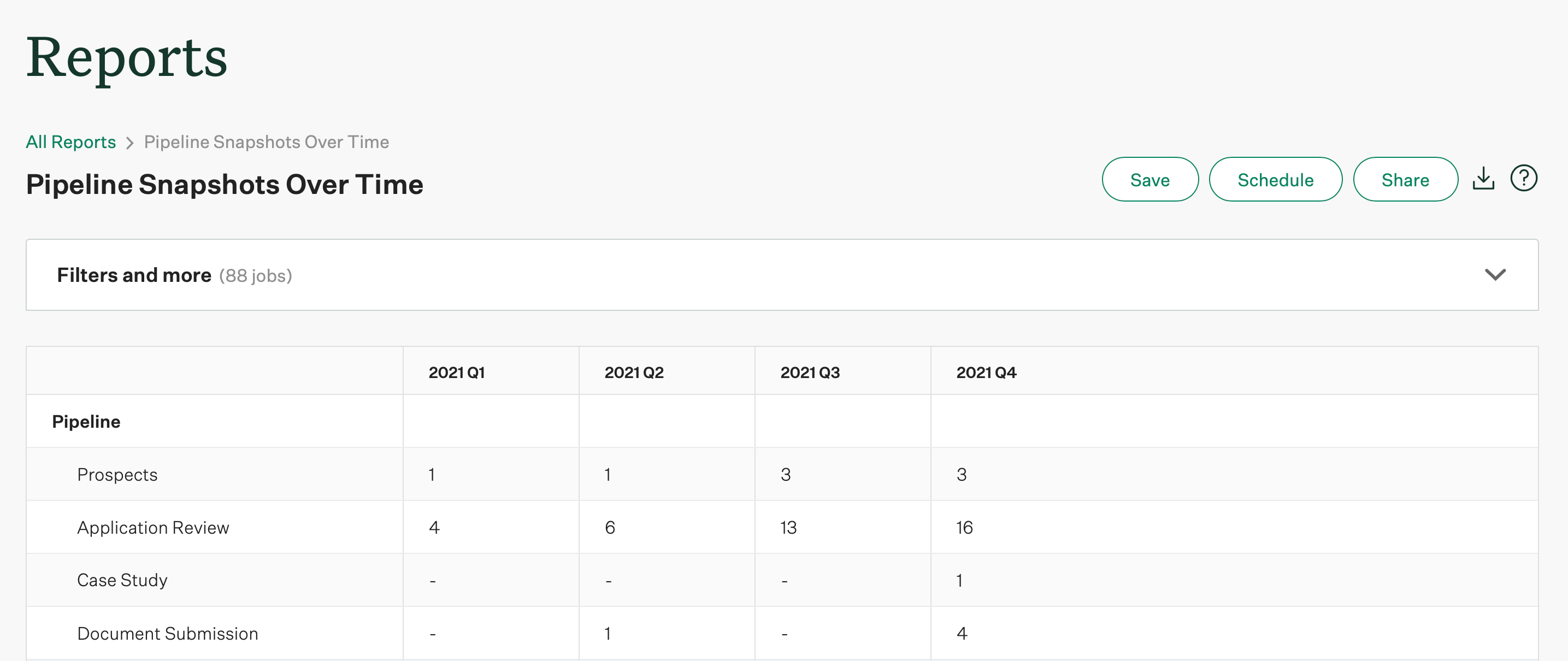Save the Pipeline Snapshots report
1568x661 pixels.
(x=1150, y=179)
